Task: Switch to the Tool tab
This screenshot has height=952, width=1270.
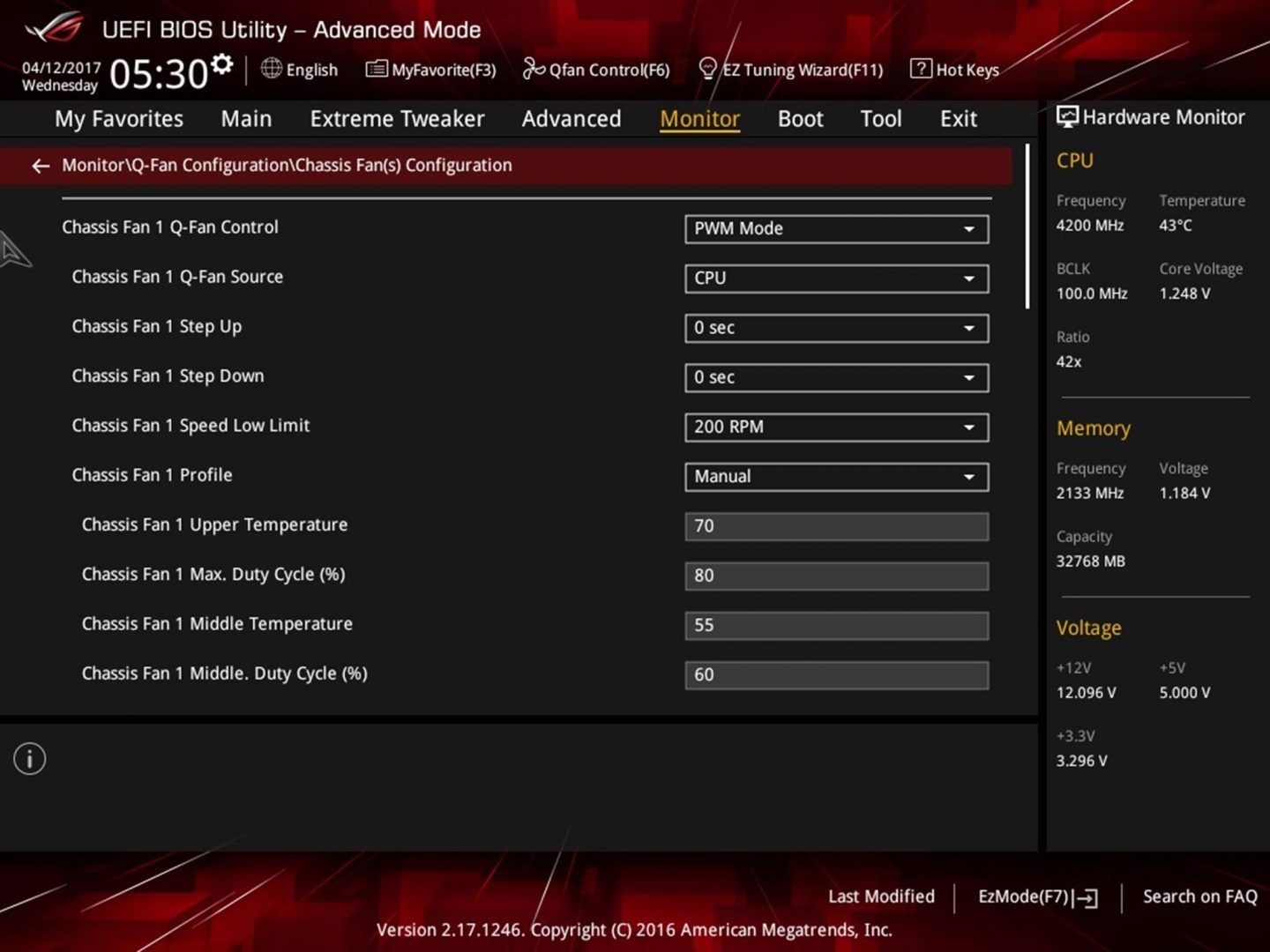Action: [x=881, y=119]
